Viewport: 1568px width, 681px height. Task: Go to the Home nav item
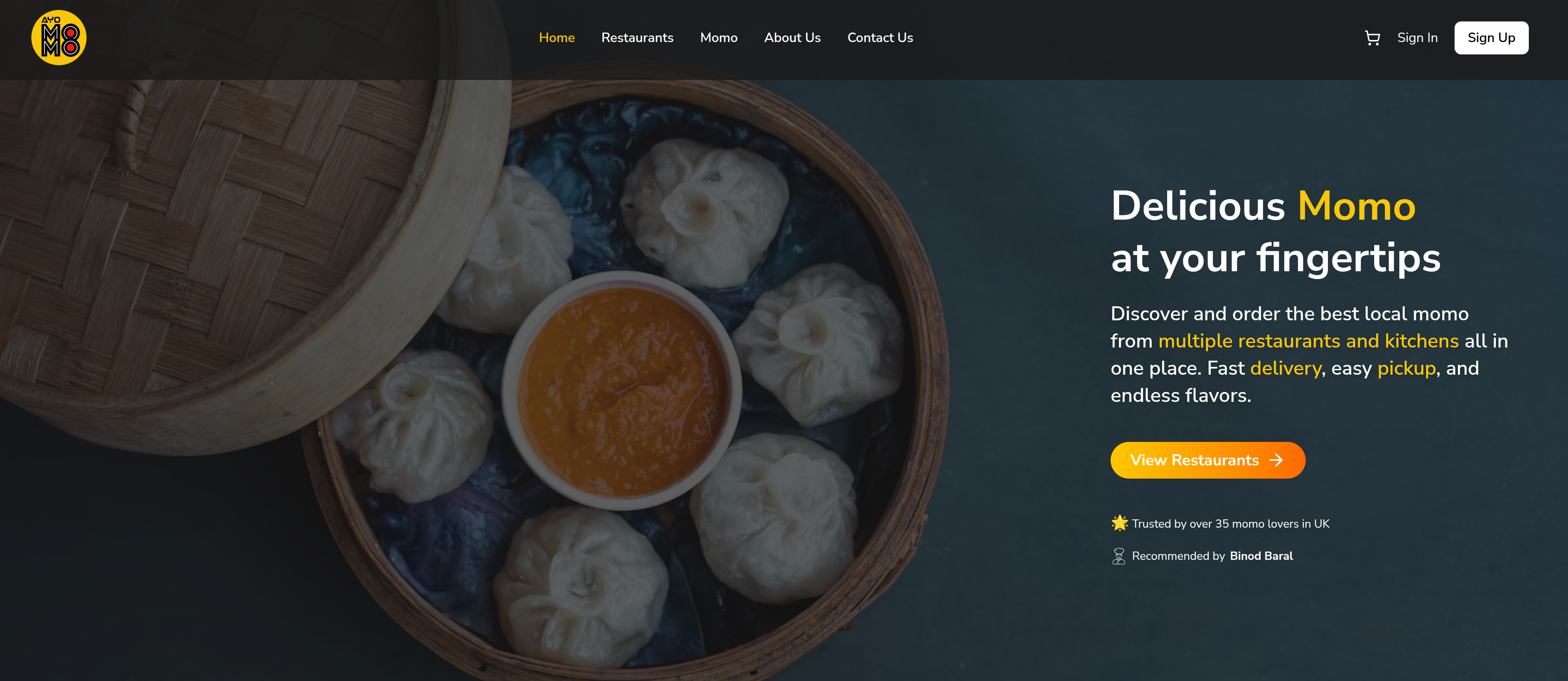(x=556, y=38)
